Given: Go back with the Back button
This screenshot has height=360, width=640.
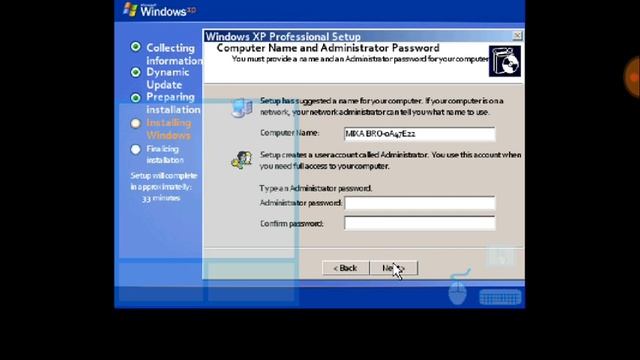Looking at the screenshot, I should pos(345,268).
